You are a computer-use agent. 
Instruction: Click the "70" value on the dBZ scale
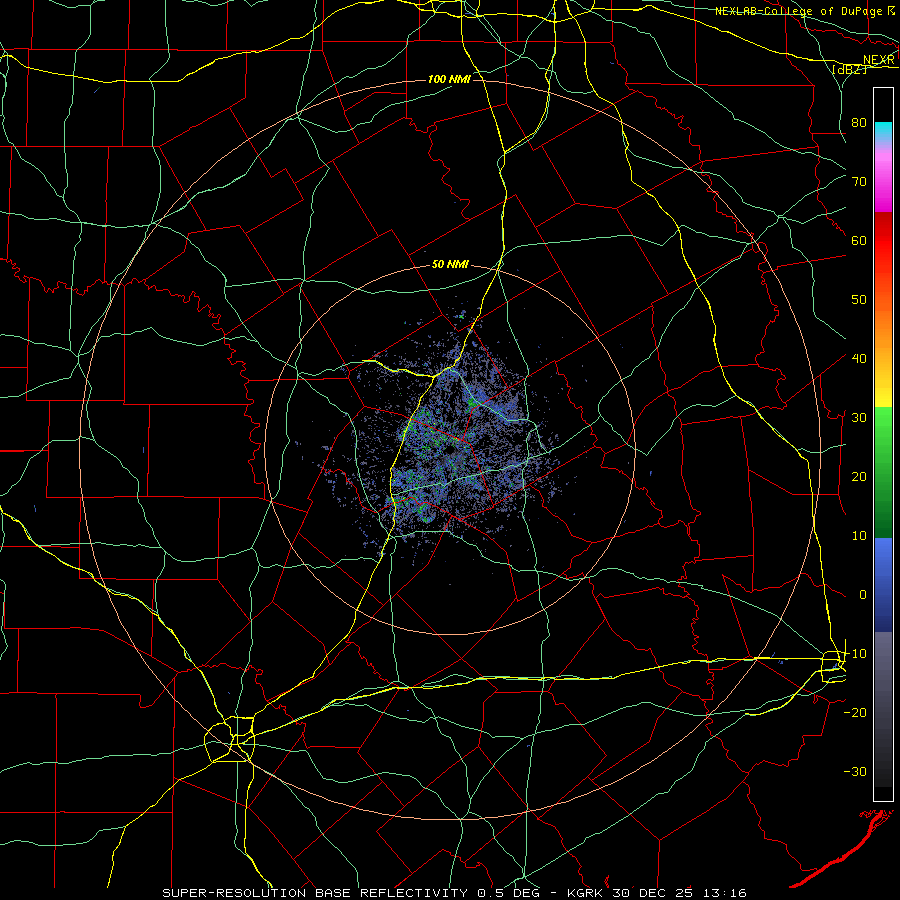coord(859,181)
